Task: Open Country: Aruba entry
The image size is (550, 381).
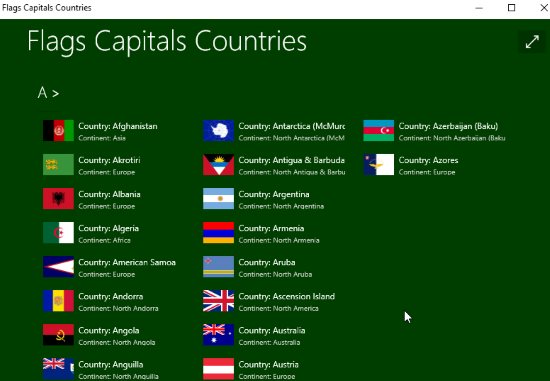Action: [x=274, y=267]
